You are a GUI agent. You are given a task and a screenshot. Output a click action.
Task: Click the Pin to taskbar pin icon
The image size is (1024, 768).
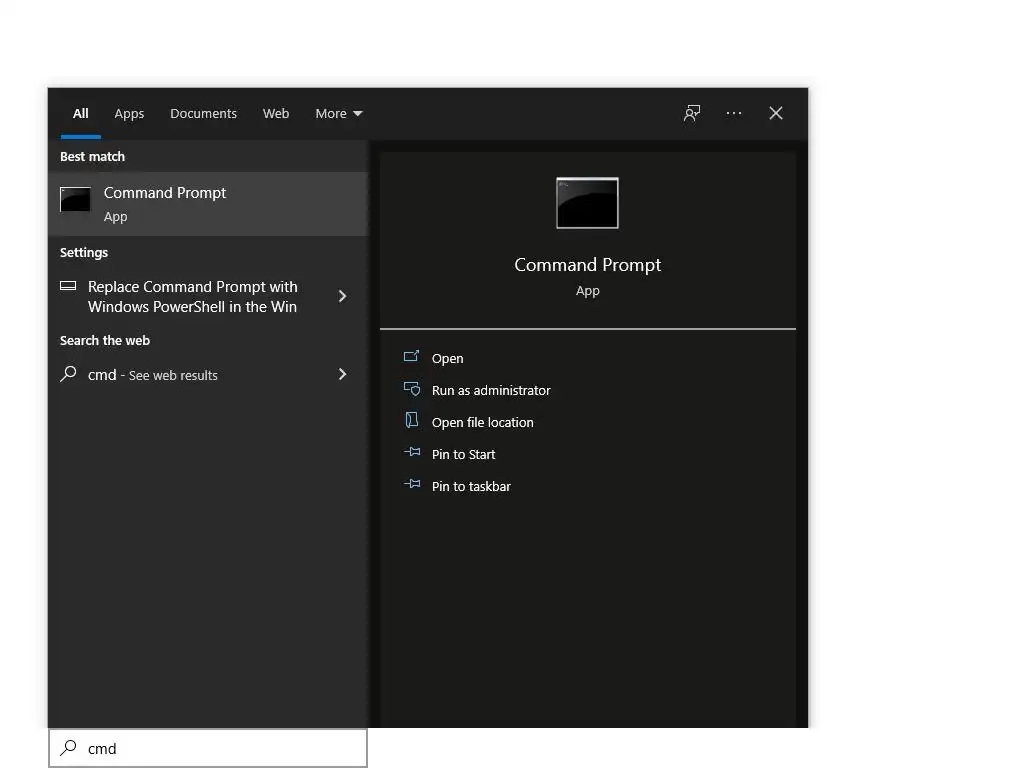tap(412, 484)
